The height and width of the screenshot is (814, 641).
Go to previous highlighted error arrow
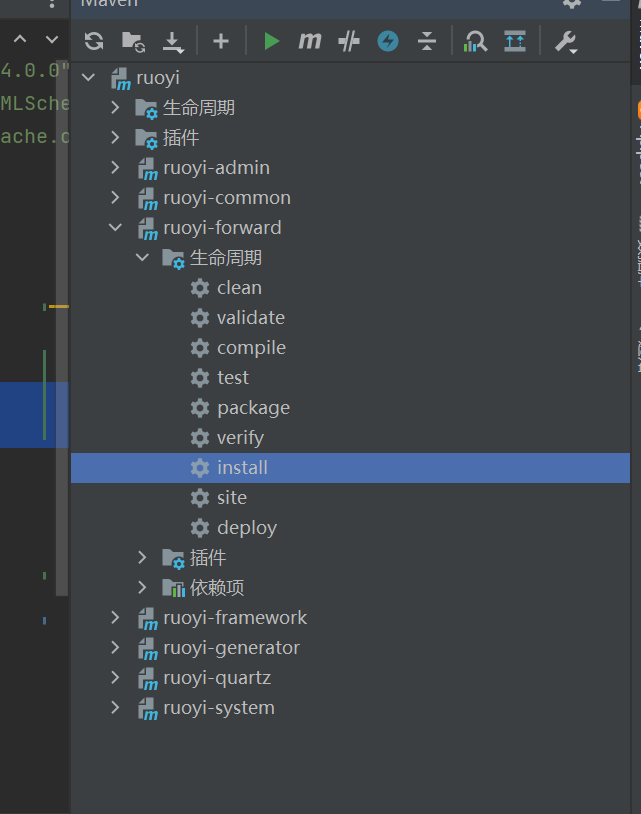point(20,39)
